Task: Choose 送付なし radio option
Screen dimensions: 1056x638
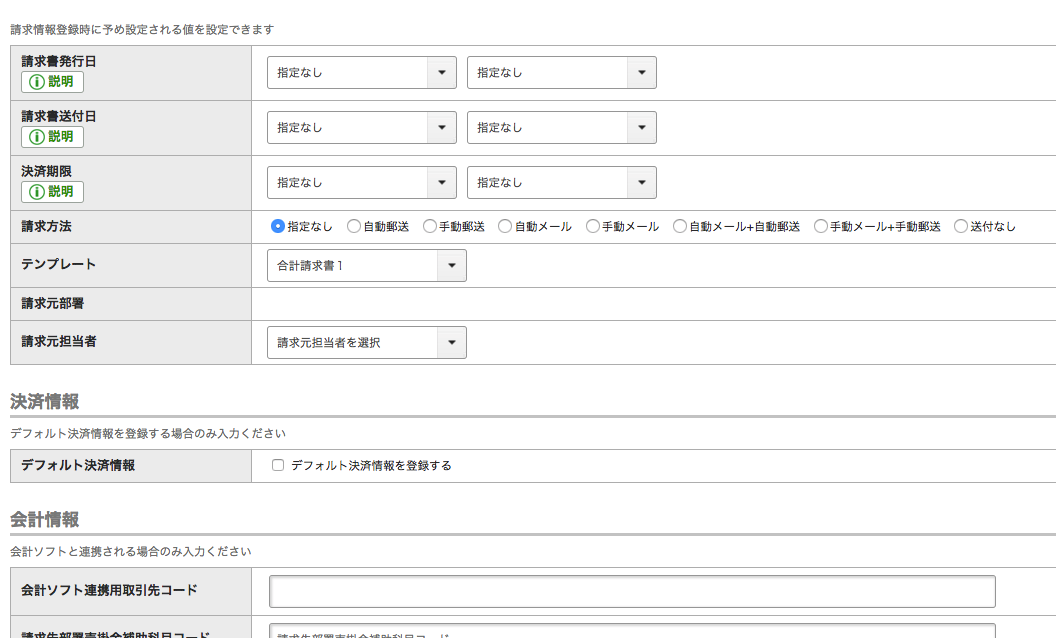Action: [x=961, y=227]
